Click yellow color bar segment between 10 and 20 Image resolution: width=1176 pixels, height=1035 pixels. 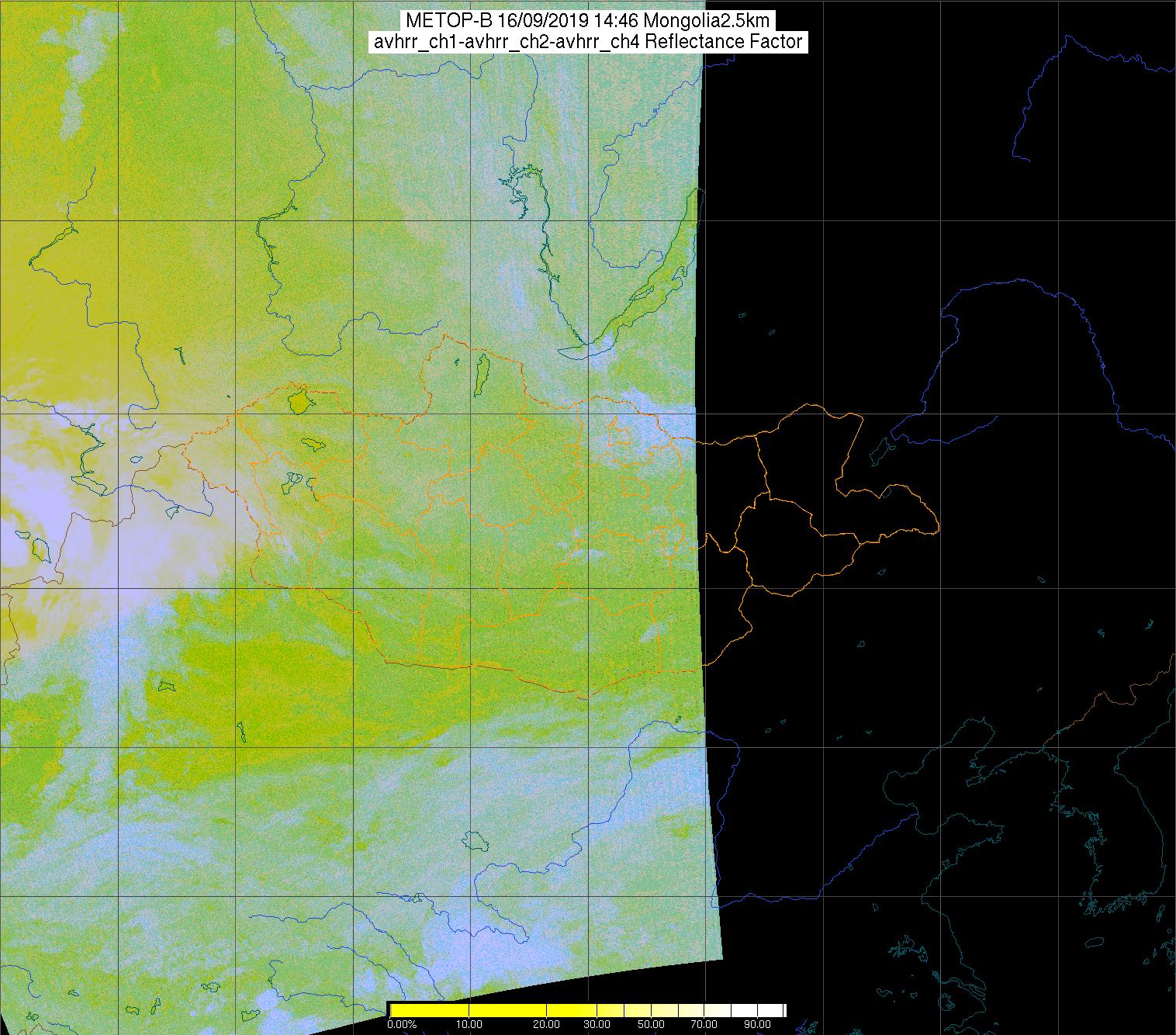(x=508, y=1010)
